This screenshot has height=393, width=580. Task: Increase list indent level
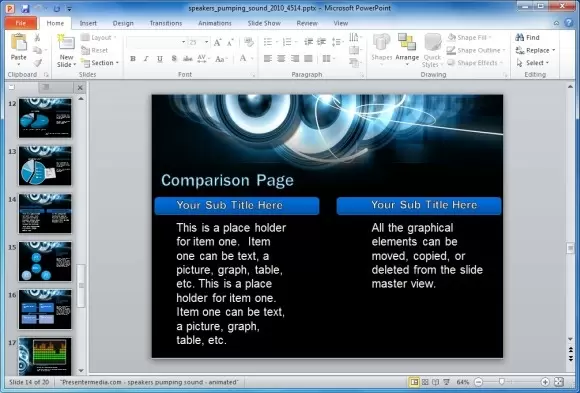click(321, 42)
